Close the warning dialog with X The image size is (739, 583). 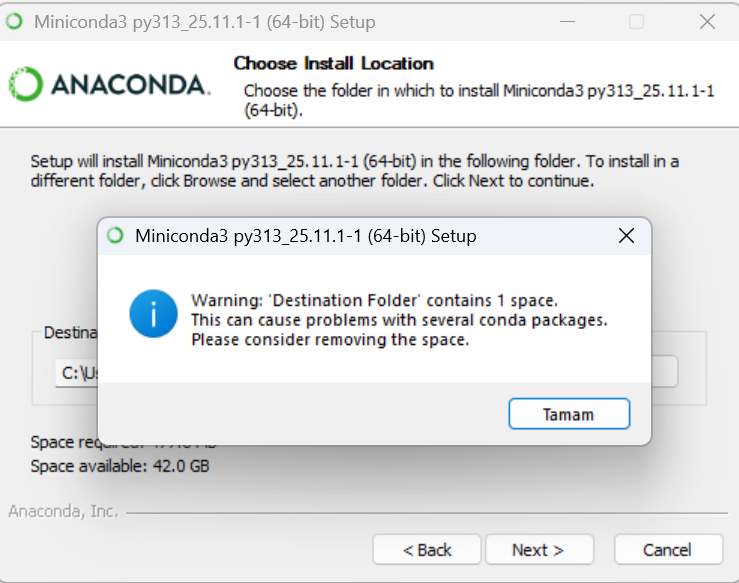(x=626, y=237)
